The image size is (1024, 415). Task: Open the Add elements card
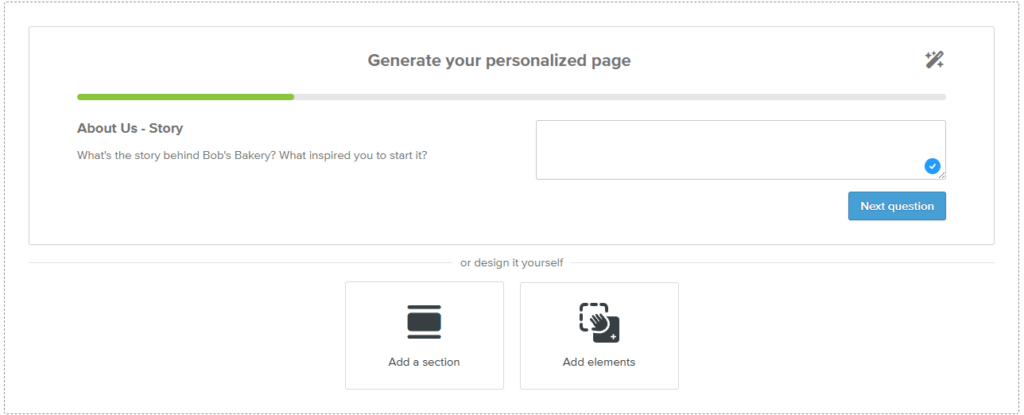[x=600, y=336]
